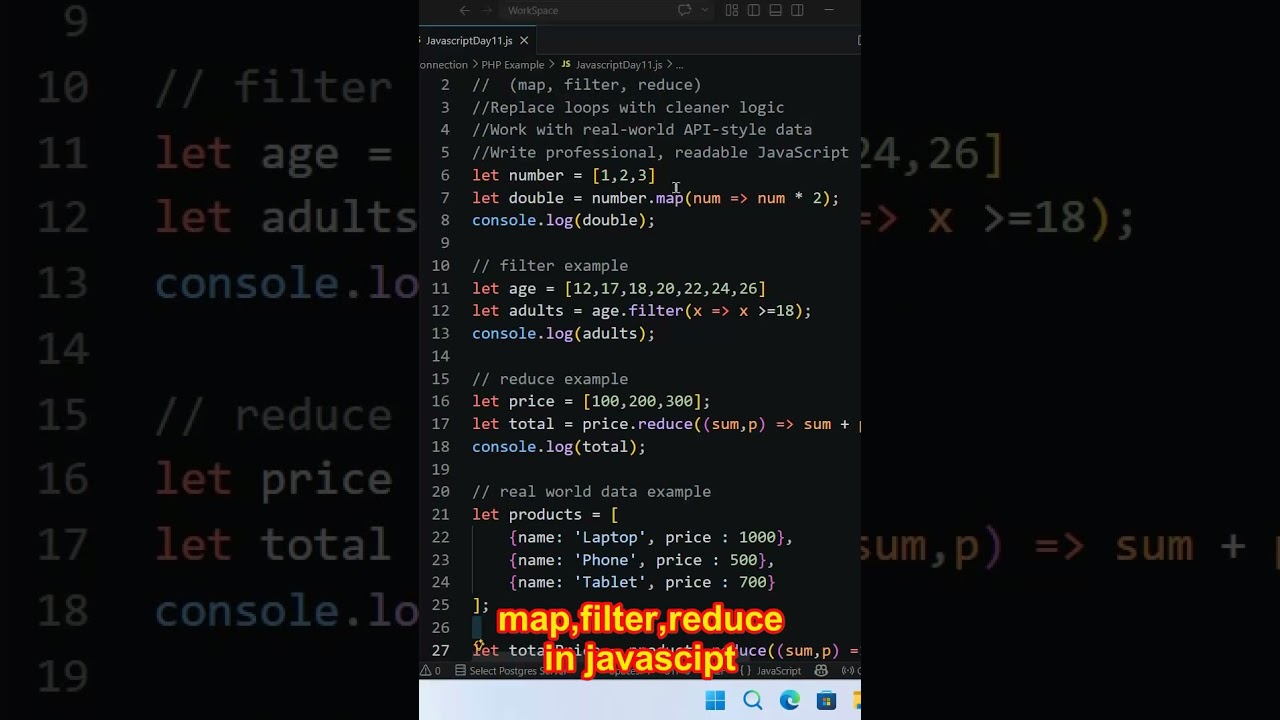Click the 'console.log(total);' line

coord(559,446)
